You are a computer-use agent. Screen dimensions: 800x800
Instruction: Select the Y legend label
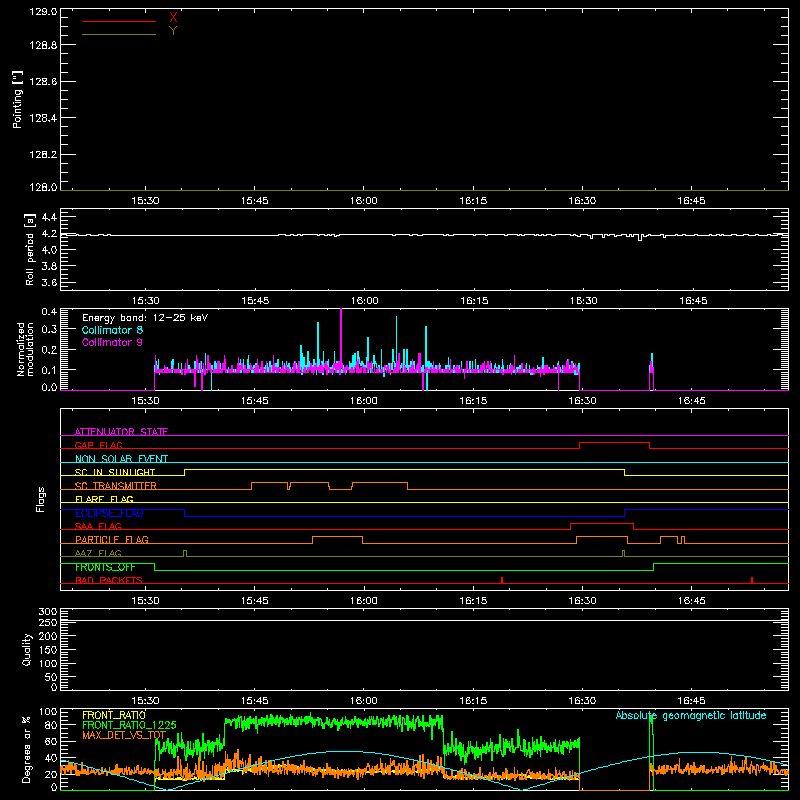coord(173,31)
